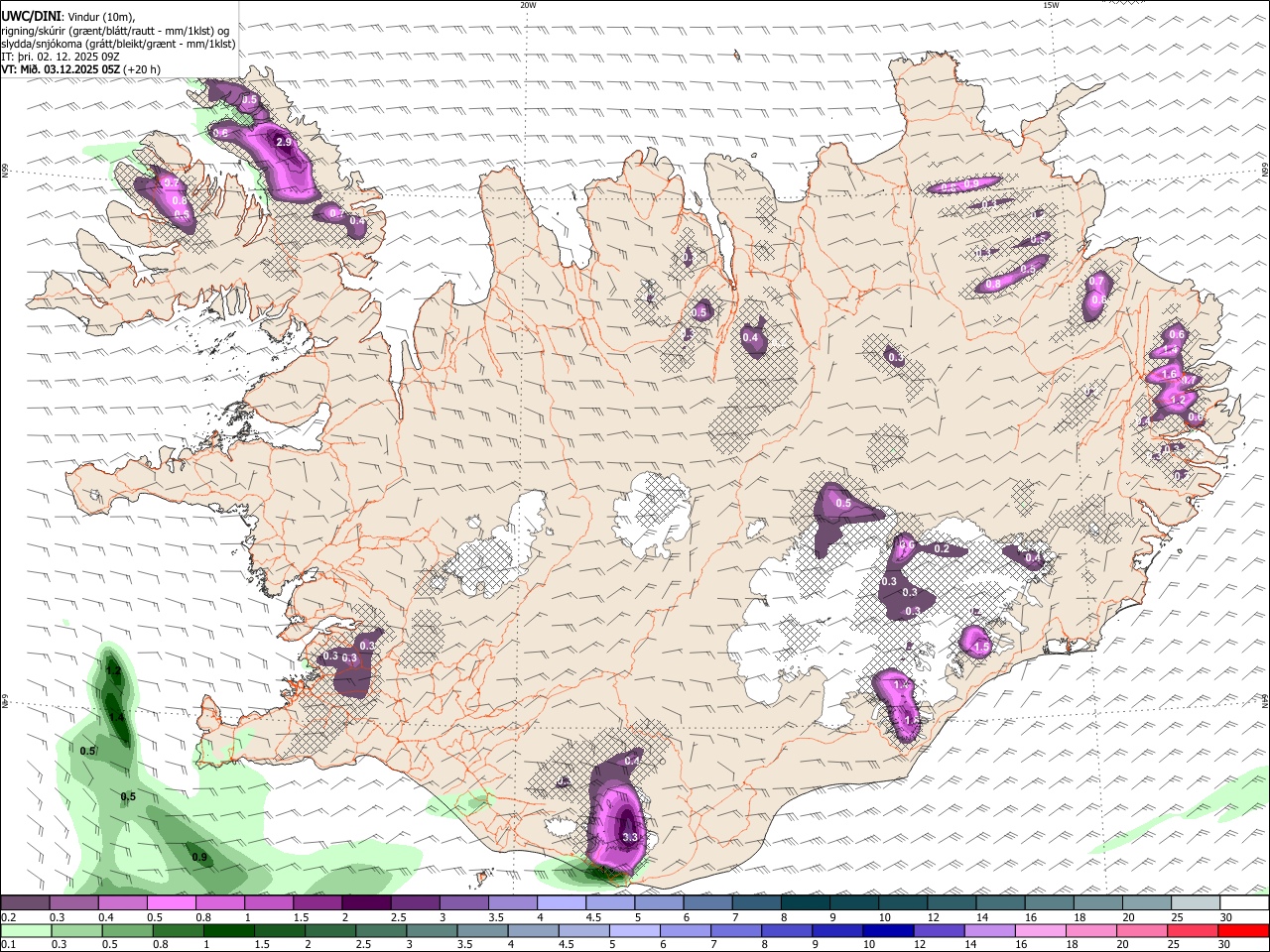Select top legend dark teal swatch between 8 and 9
The height and width of the screenshot is (952, 1270).
pyautogui.click(x=806, y=903)
